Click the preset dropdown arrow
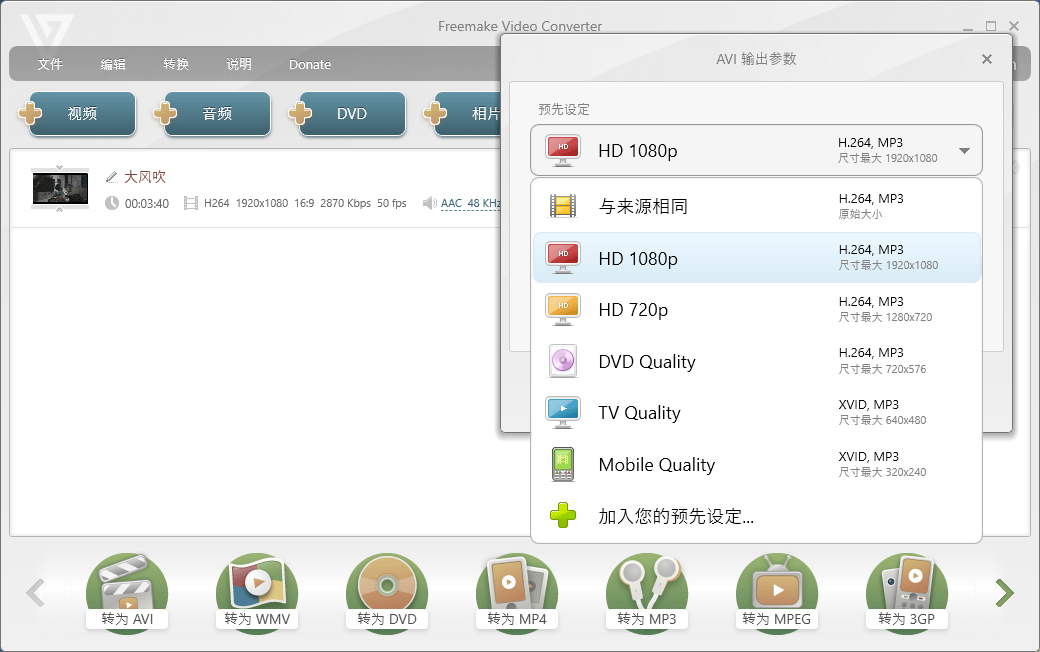 [964, 151]
